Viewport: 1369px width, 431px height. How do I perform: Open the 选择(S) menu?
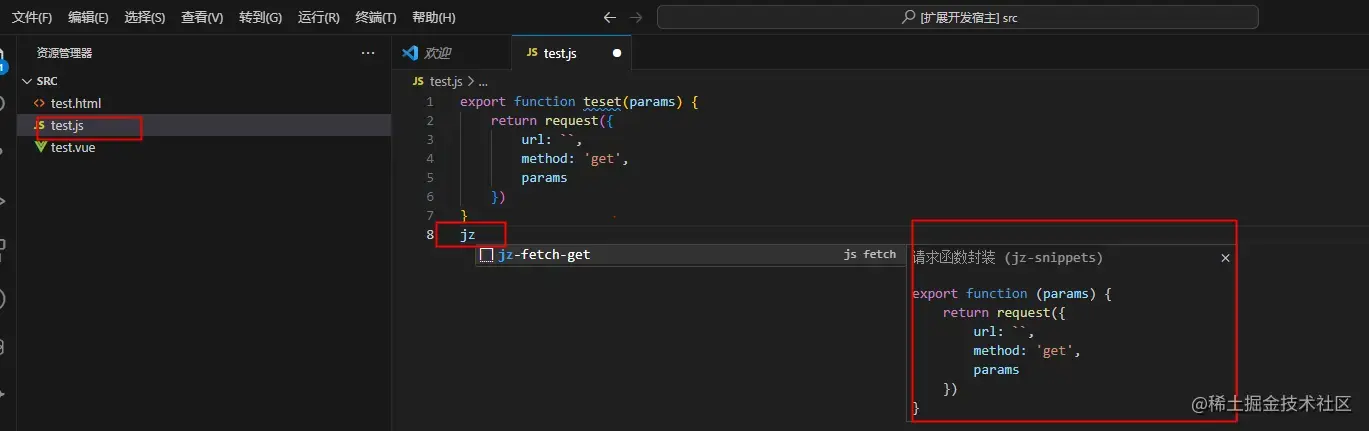point(145,18)
